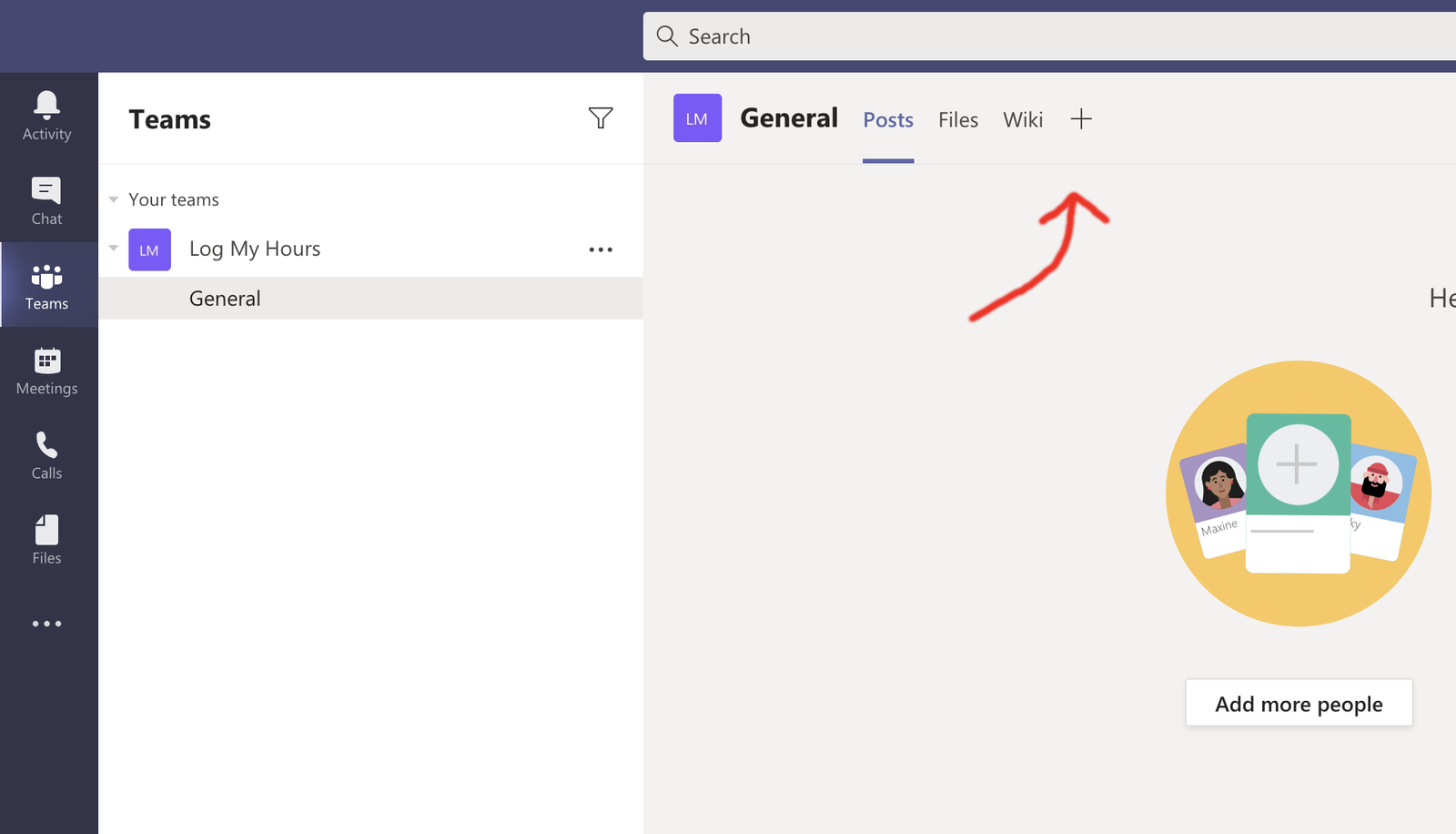Collapse the Your teams section

click(114, 199)
